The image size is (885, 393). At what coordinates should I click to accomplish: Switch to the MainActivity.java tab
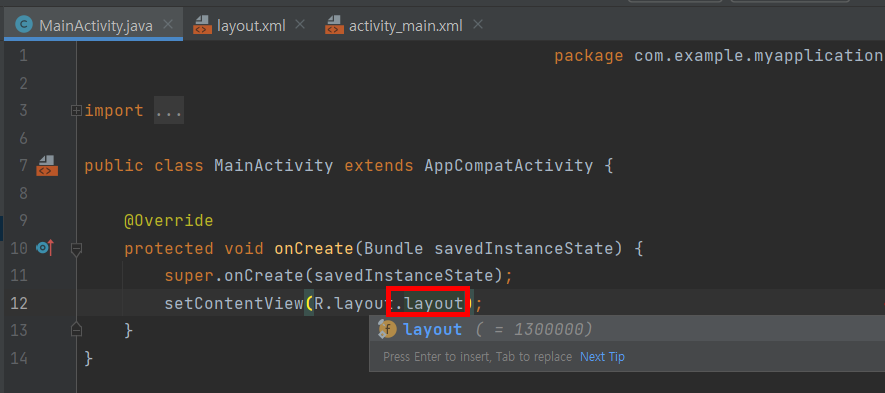(x=93, y=25)
